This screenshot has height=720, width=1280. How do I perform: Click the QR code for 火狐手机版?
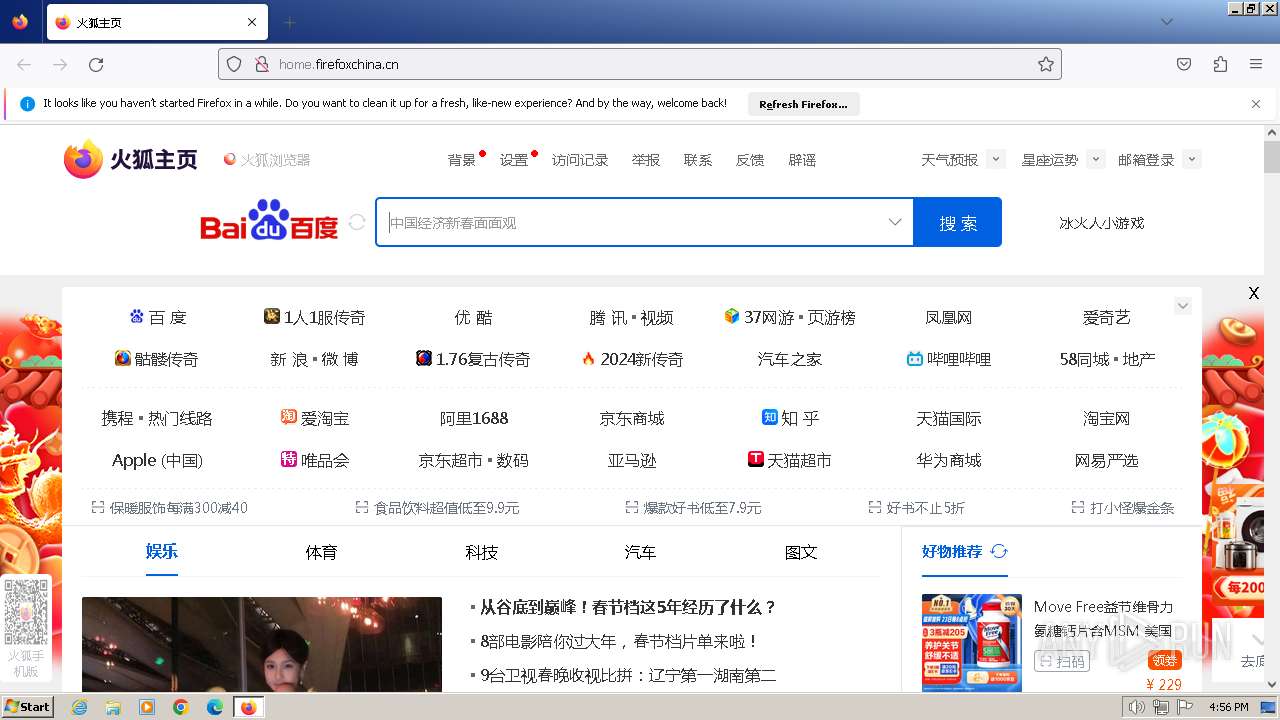pos(25,612)
